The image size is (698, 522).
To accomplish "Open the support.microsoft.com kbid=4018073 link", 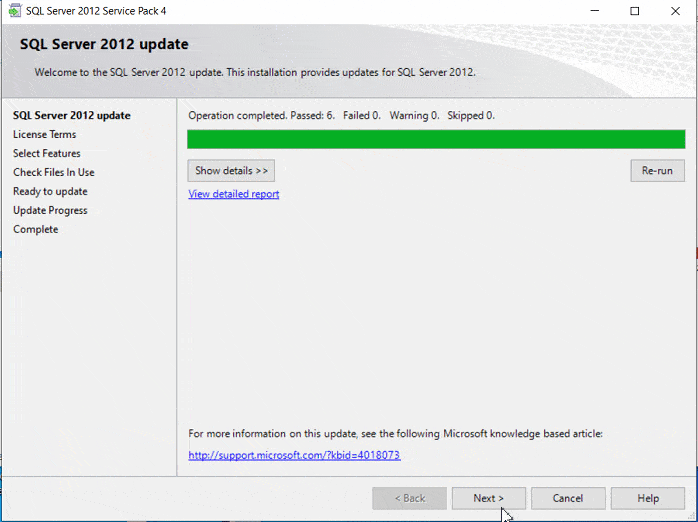I will coord(294,455).
